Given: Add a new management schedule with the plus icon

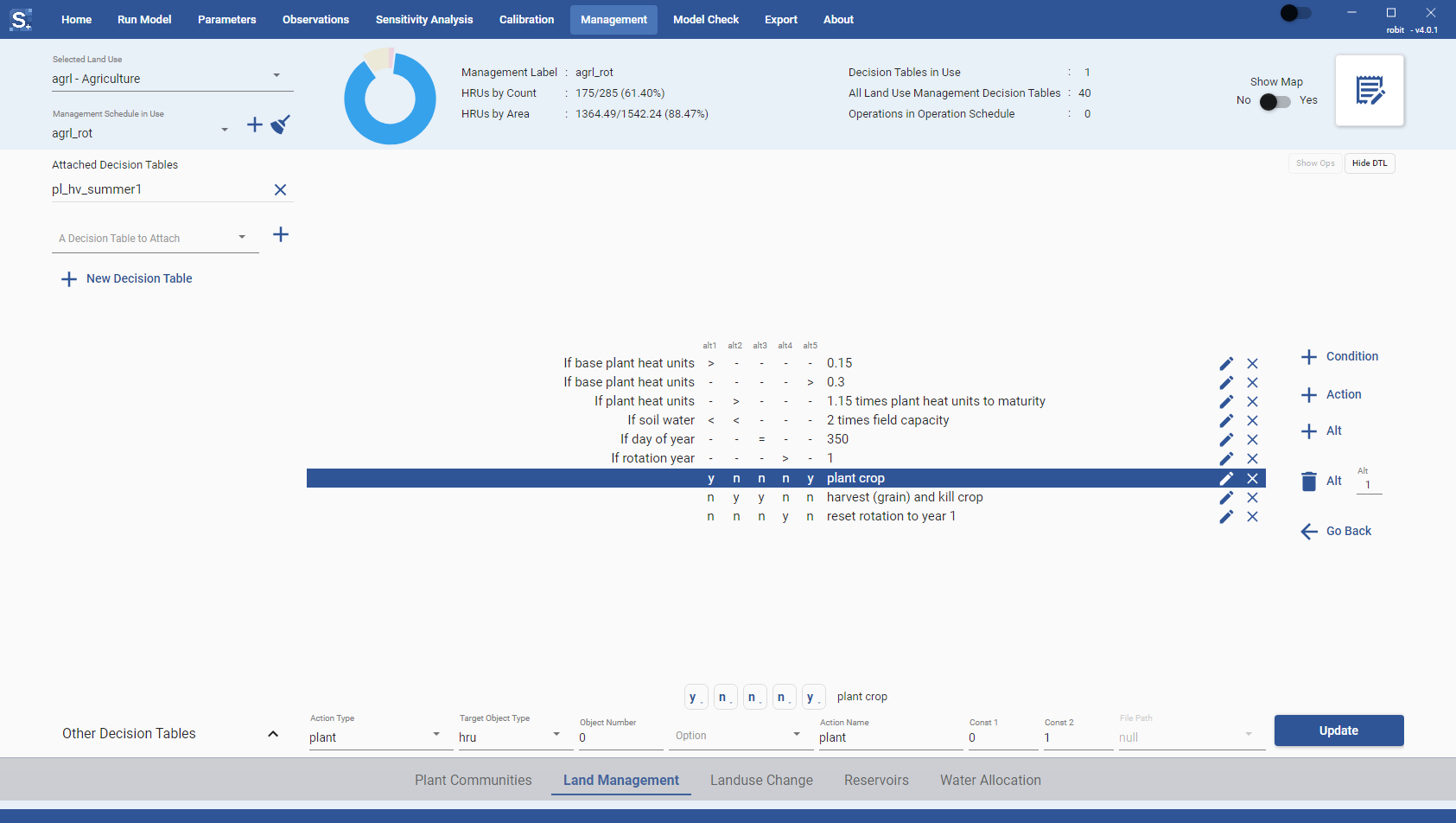Looking at the screenshot, I should (x=255, y=125).
